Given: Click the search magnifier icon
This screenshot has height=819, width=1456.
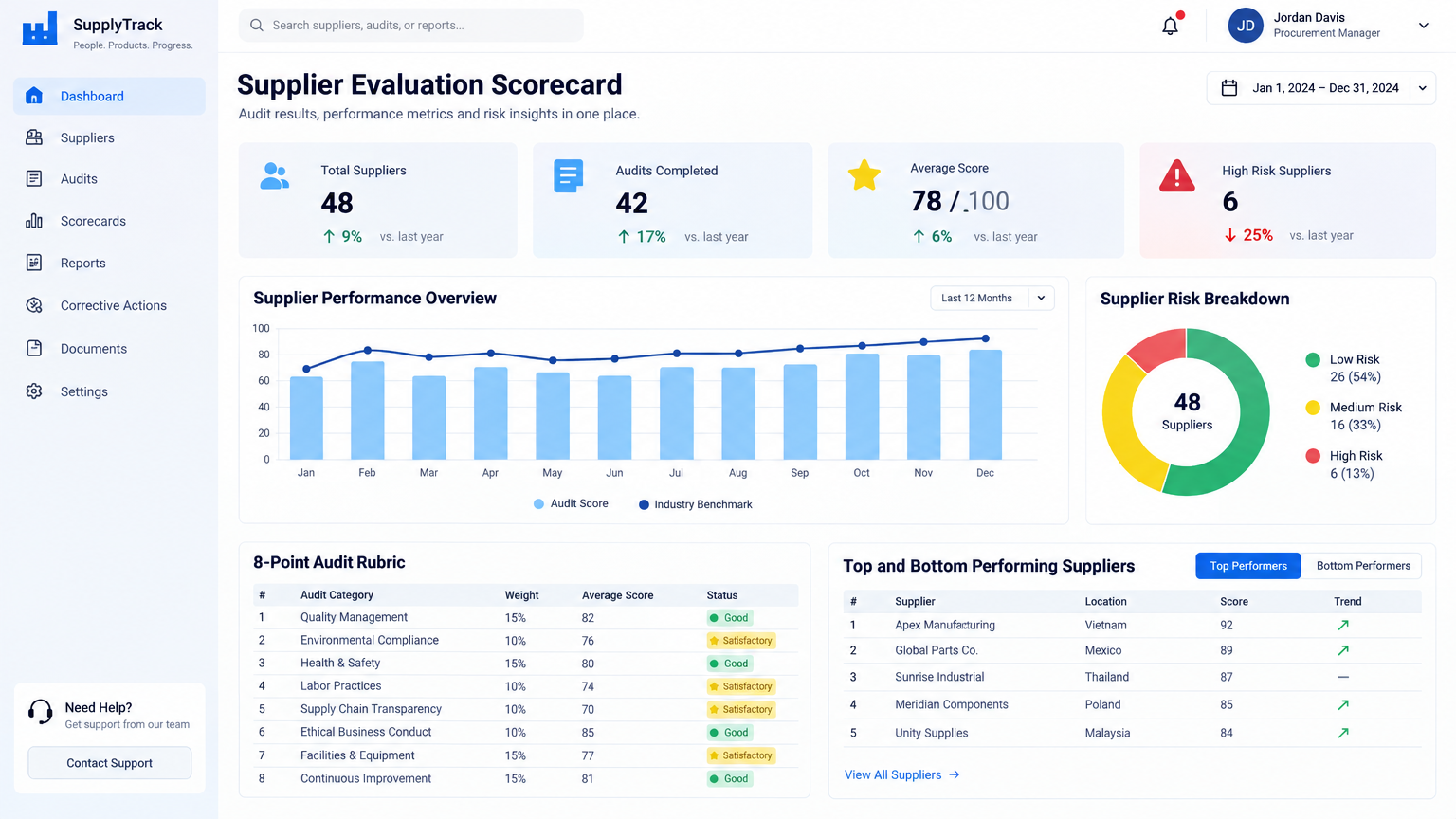Looking at the screenshot, I should (x=257, y=26).
